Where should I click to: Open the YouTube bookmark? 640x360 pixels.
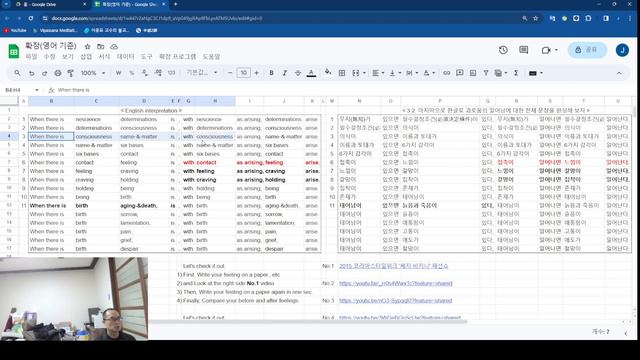(15, 30)
